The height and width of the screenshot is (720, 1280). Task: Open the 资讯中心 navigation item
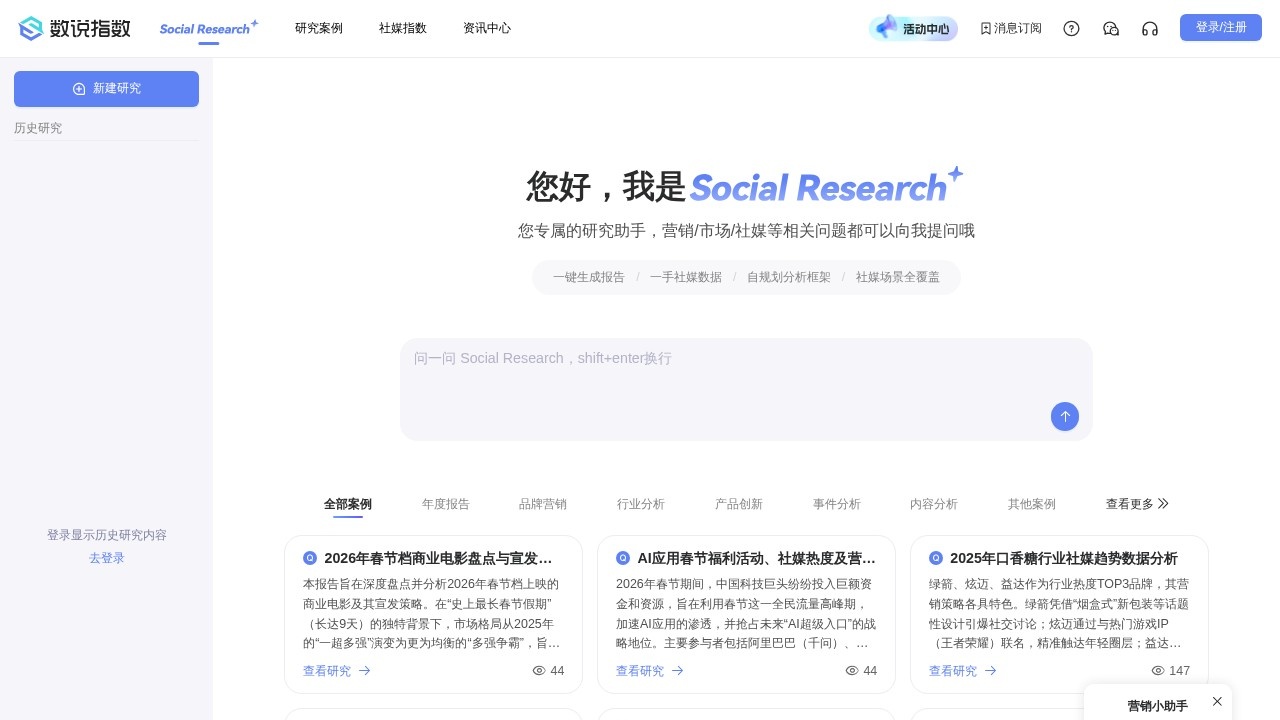[488, 28]
